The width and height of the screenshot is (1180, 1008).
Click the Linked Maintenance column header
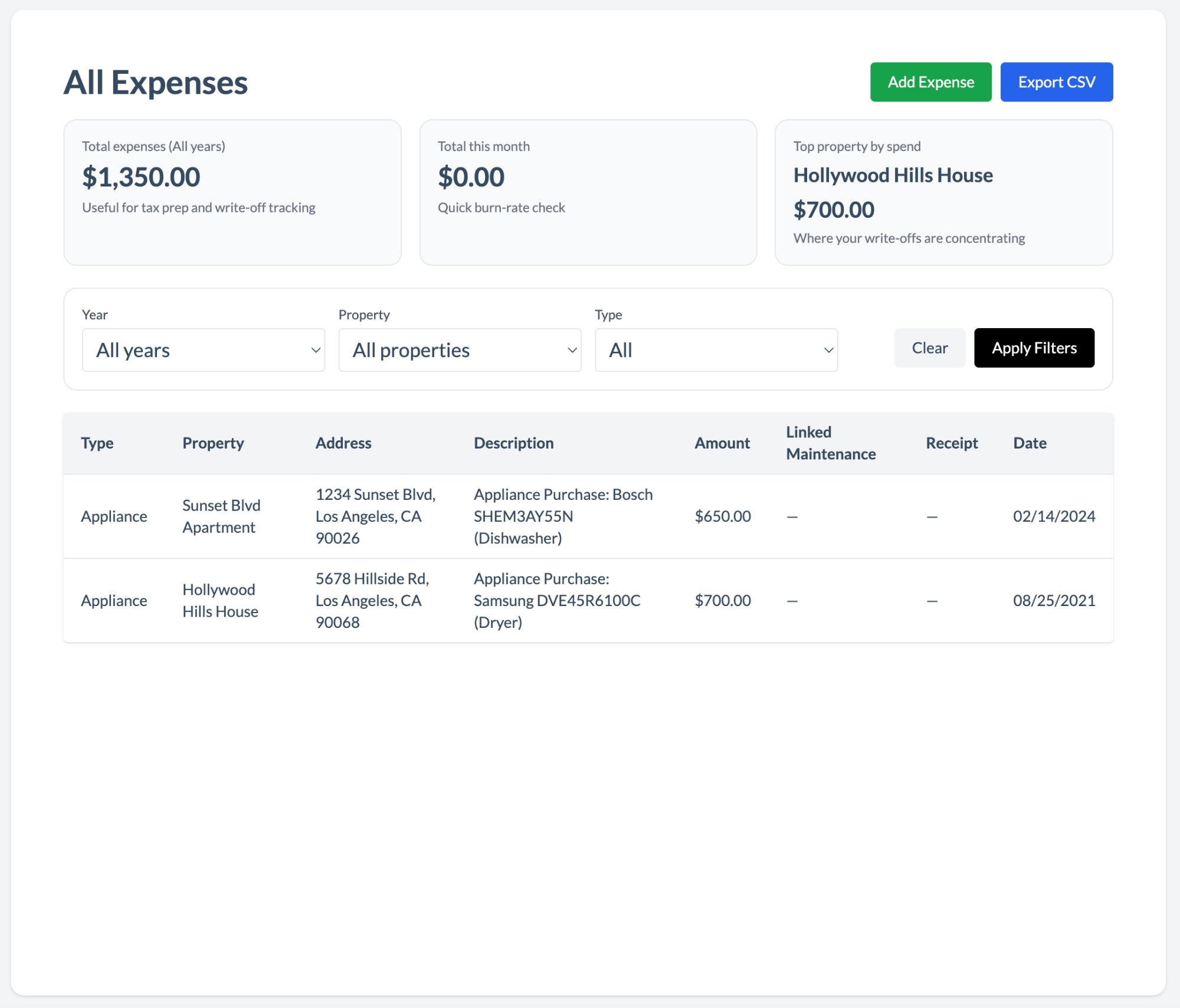pyautogui.click(x=830, y=443)
